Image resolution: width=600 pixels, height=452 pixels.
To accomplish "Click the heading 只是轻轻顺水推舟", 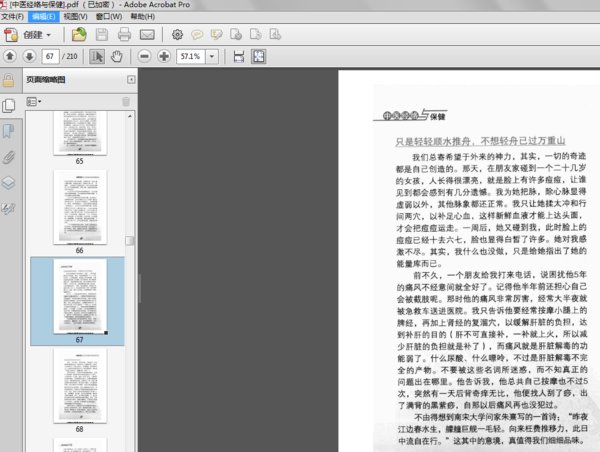I will tap(433, 141).
